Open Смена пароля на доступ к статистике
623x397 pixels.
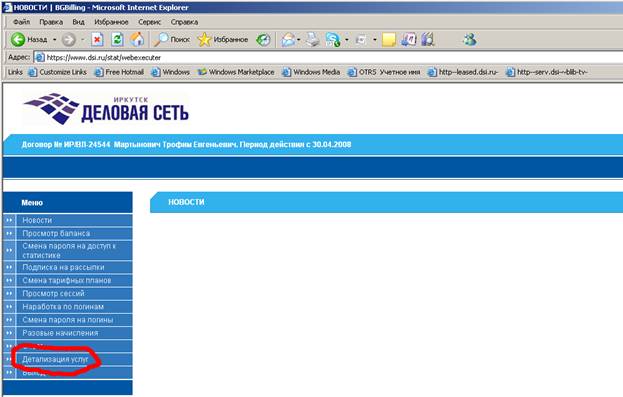(x=69, y=250)
